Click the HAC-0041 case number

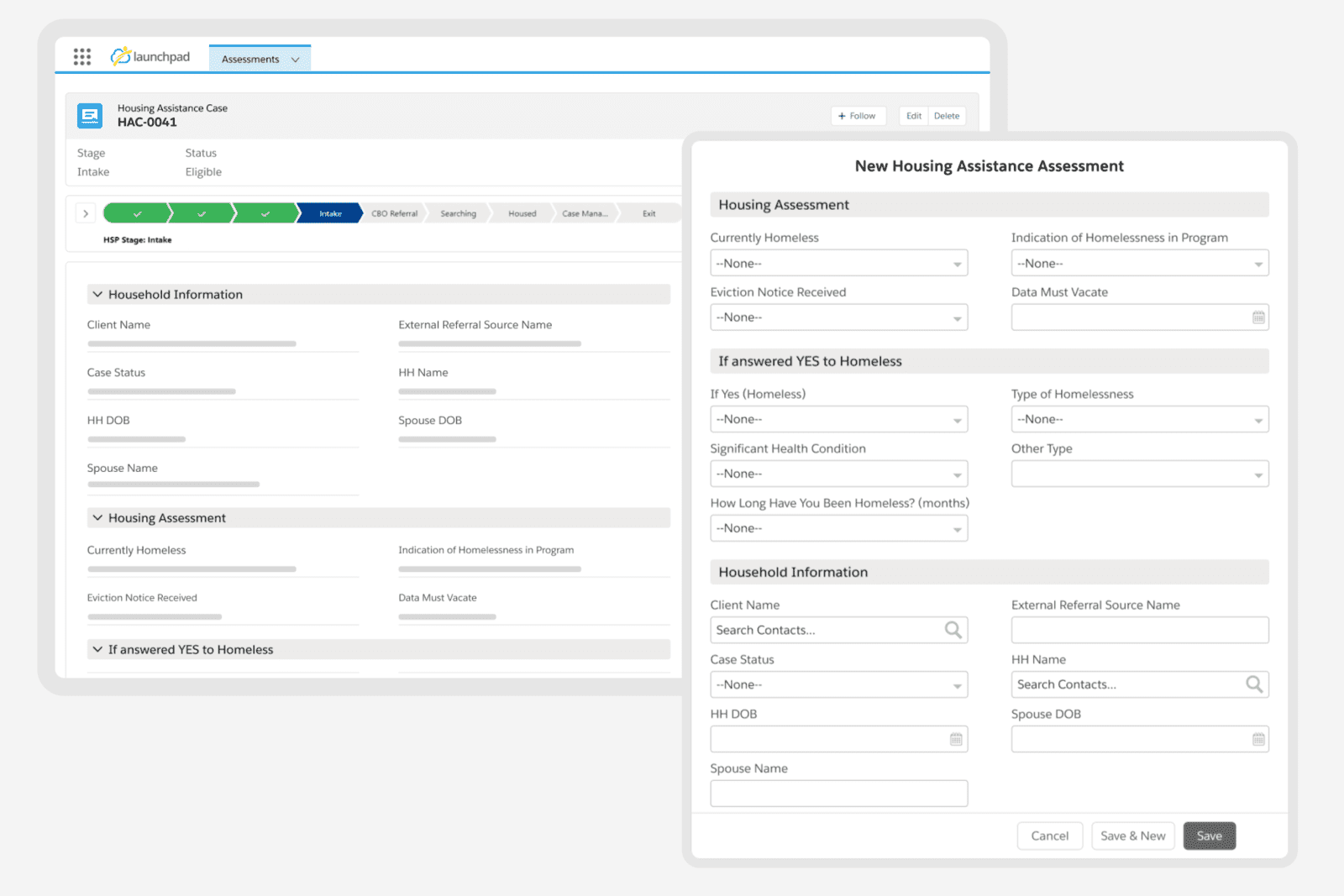(x=147, y=123)
